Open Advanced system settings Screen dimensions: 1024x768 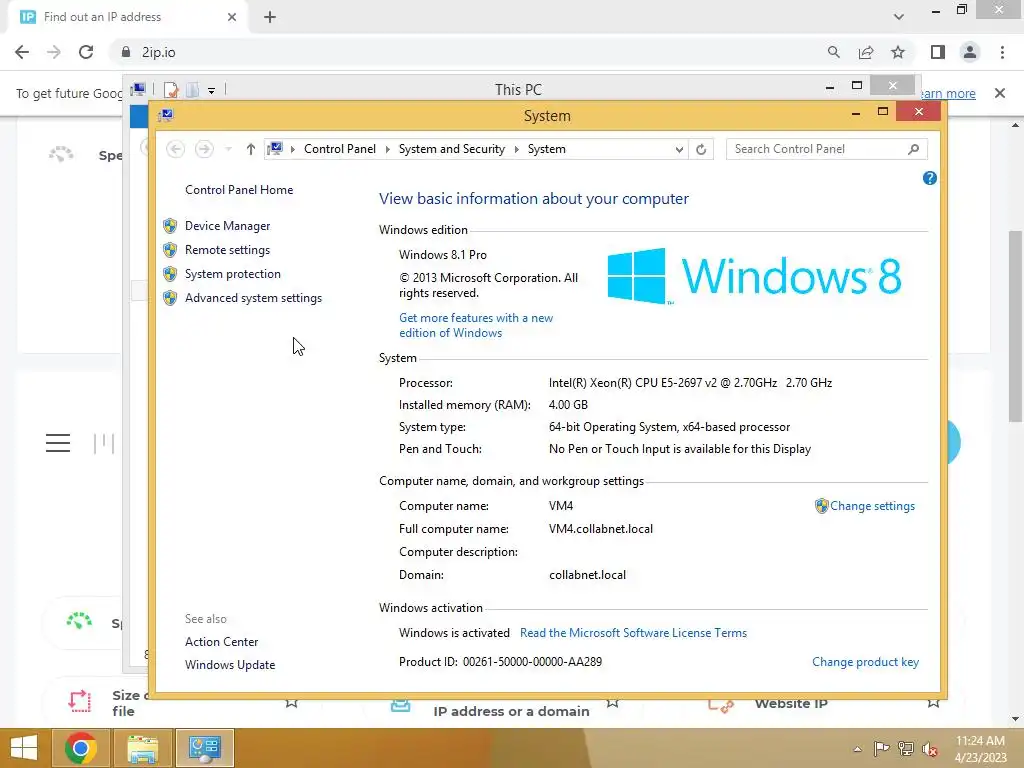[x=253, y=298]
